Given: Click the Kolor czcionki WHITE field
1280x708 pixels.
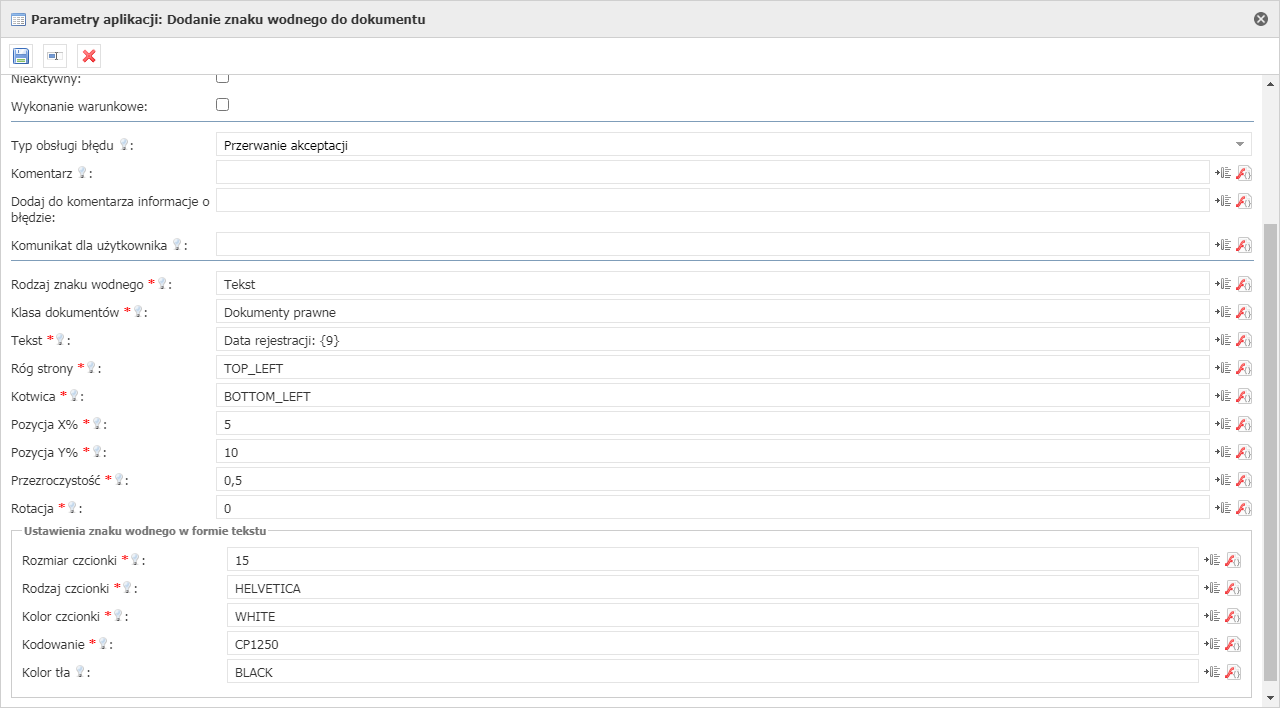Looking at the screenshot, I should coord(713,616).
